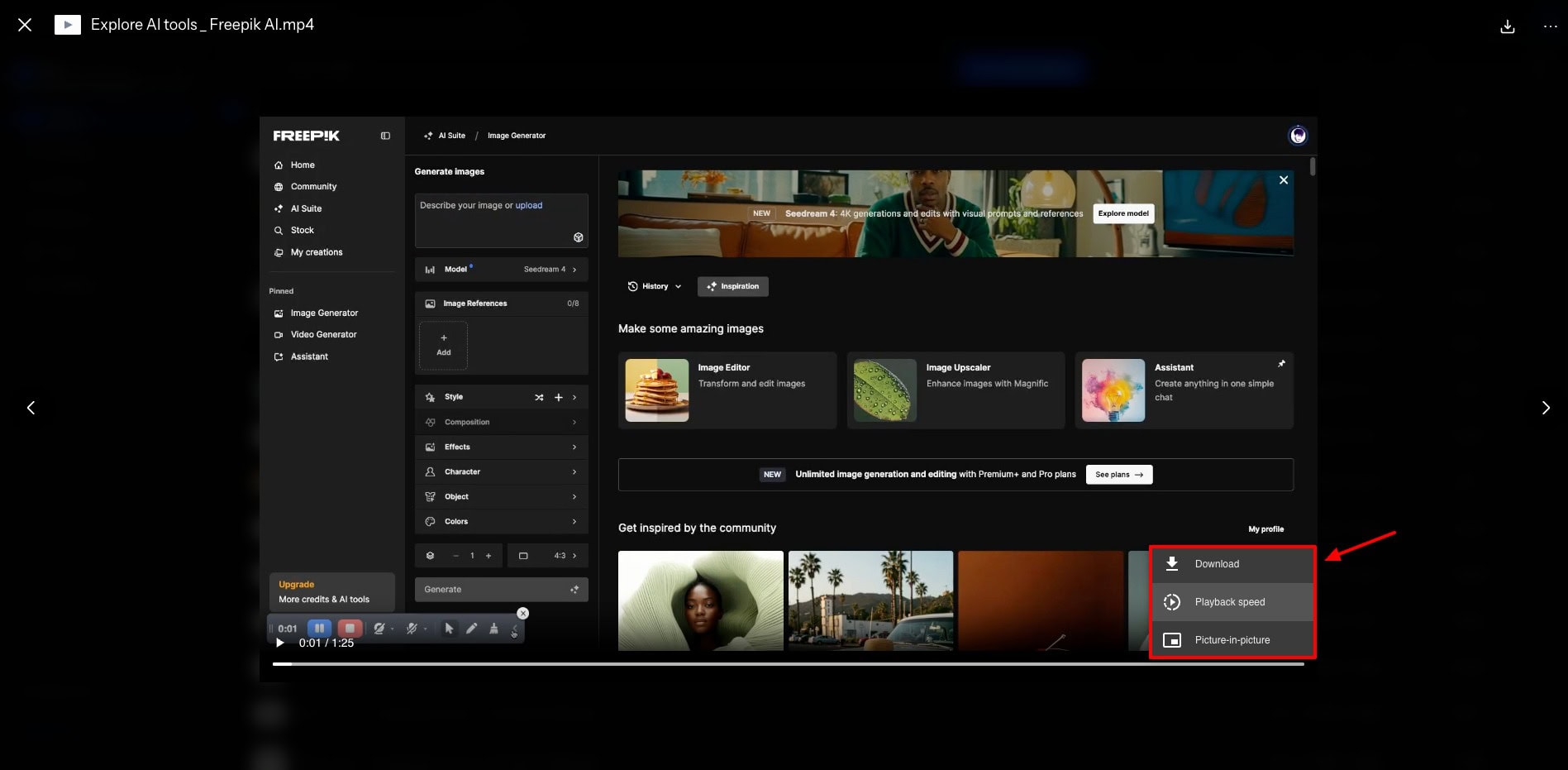Viewport: 1568px width, 770px height.
Task: Click the download icon in the top bar
Action: pos(1507,26)
